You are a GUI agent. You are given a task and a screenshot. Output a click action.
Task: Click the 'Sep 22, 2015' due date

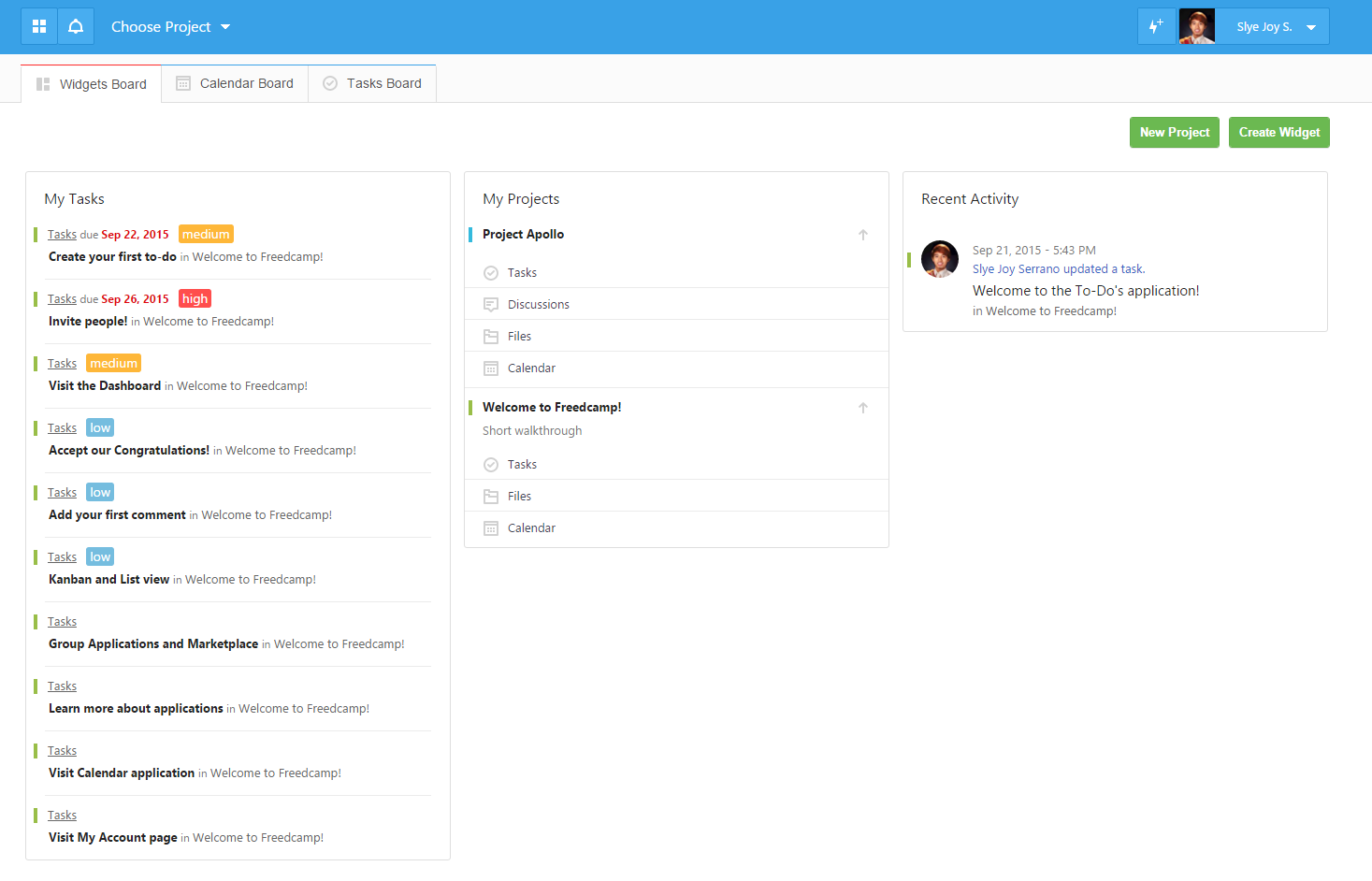pos(135,235)
